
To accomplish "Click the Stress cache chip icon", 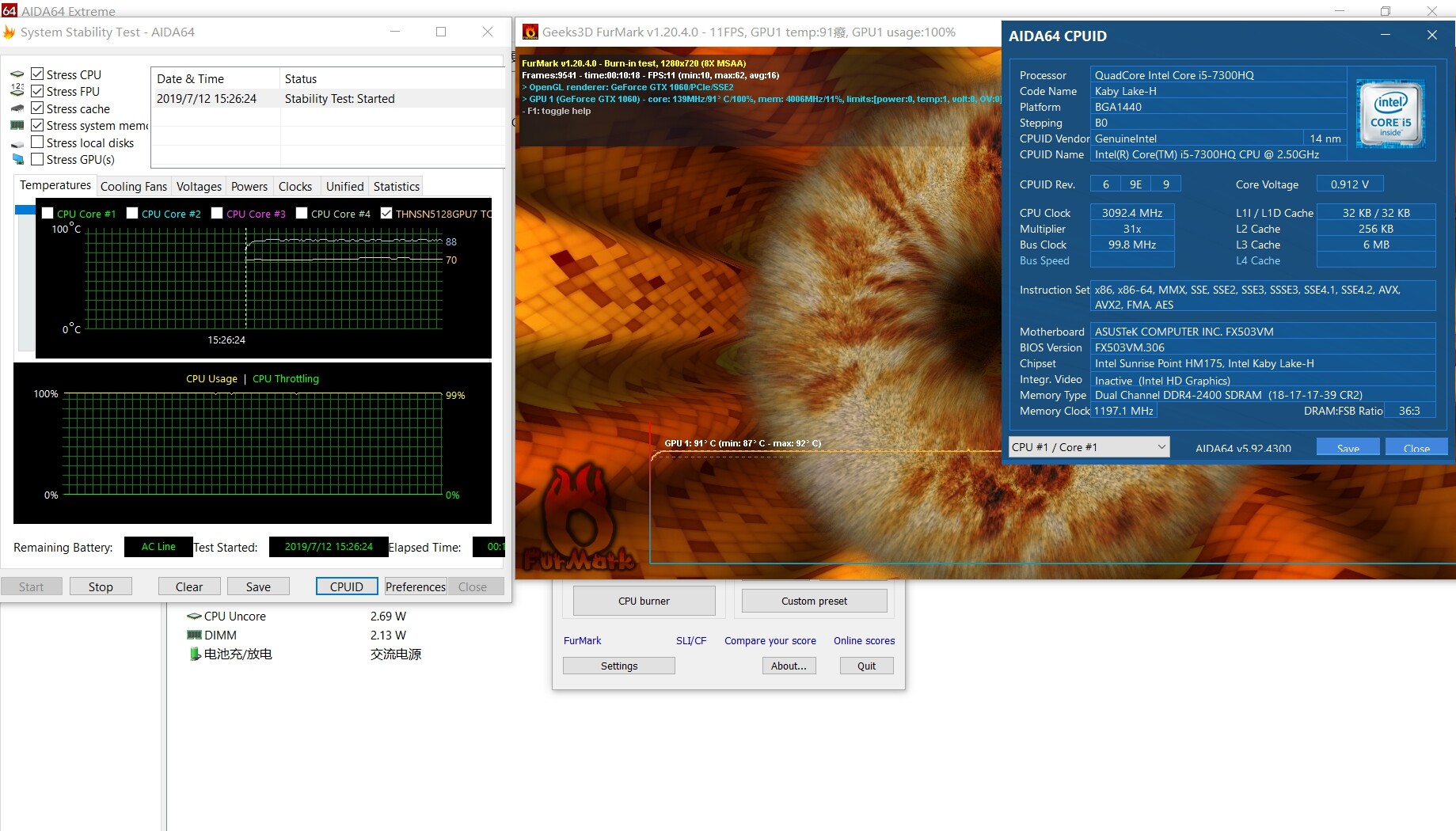I will point(17,108).
